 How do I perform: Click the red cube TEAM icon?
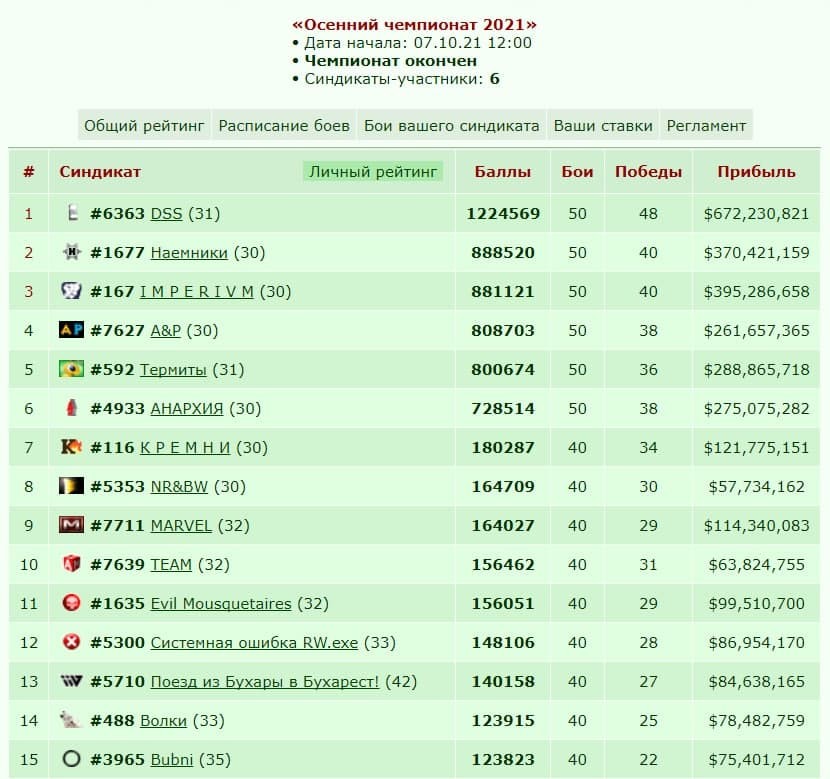(x=71, y=564)
